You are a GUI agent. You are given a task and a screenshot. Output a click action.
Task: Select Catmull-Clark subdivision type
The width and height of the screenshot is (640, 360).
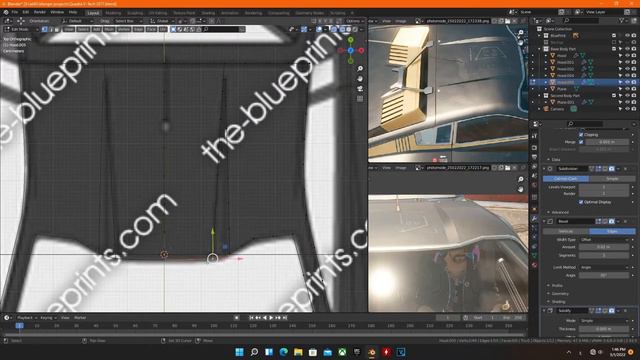pyautogui.click(x=566, y=179)
